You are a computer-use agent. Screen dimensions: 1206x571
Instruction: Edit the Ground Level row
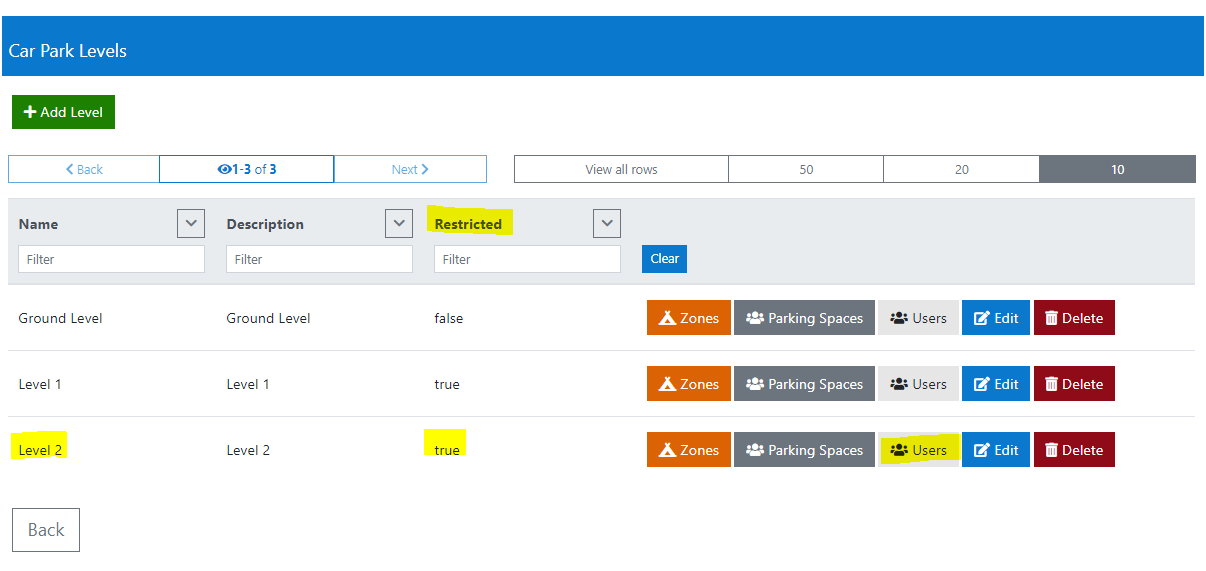tap(995, 318)
